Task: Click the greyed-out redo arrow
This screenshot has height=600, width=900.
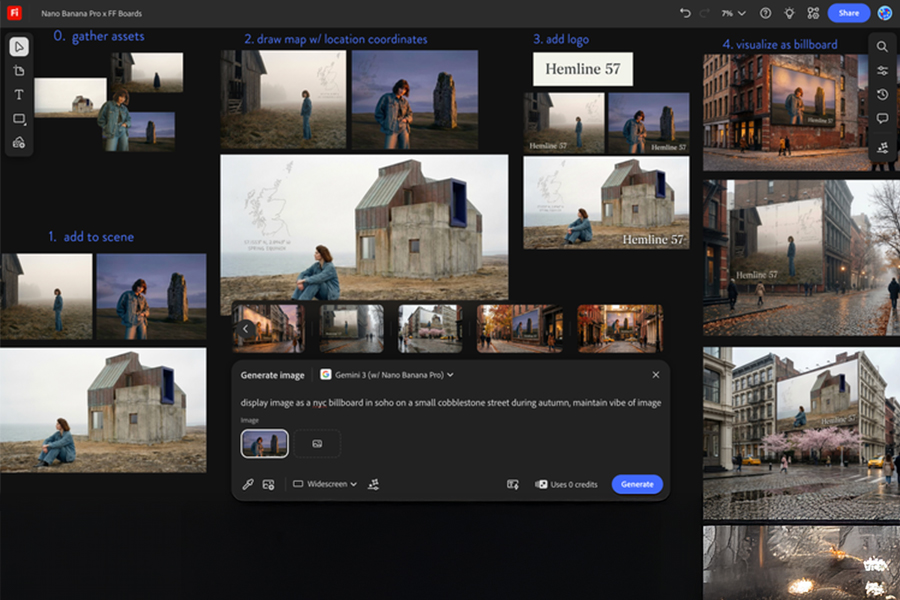Action: point(704,13)
